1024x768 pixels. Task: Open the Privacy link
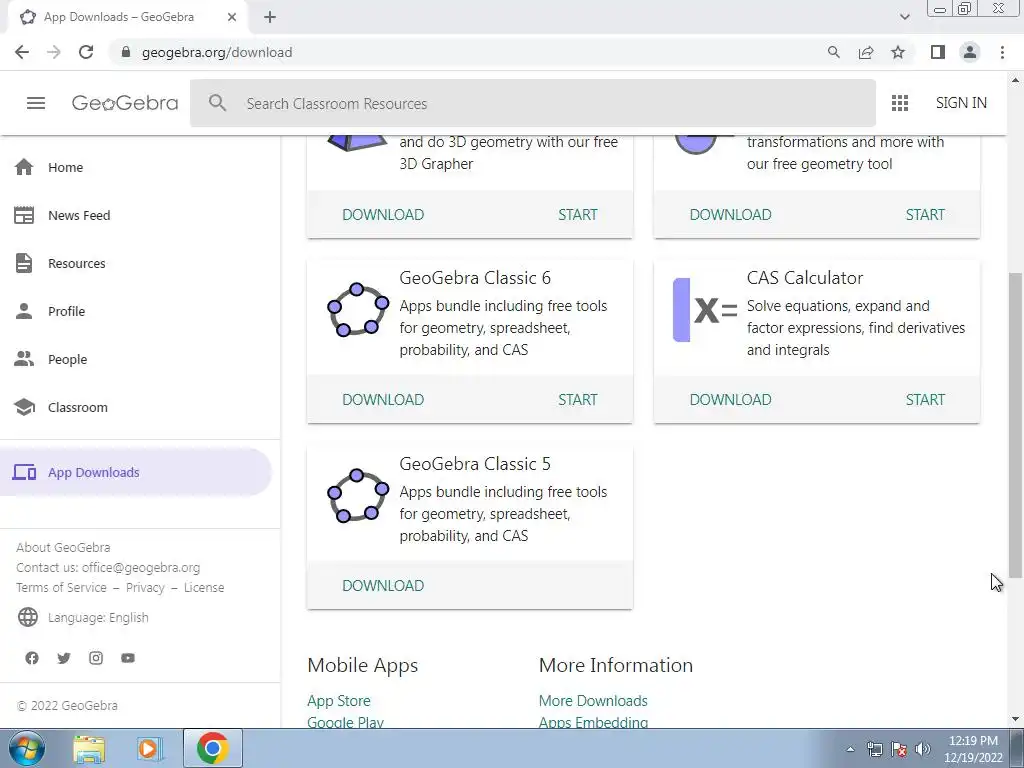145,587
